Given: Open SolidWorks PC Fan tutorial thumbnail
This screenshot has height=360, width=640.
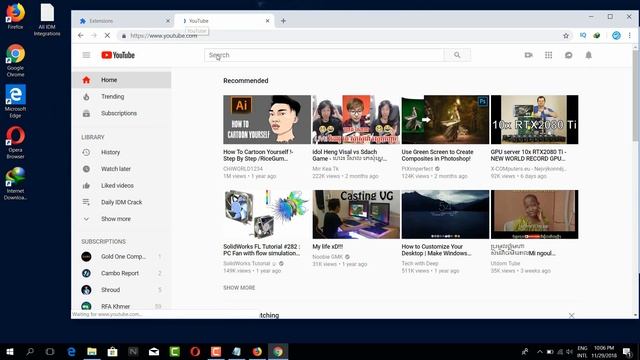Looking at the screenshot, I should (267, 214).
